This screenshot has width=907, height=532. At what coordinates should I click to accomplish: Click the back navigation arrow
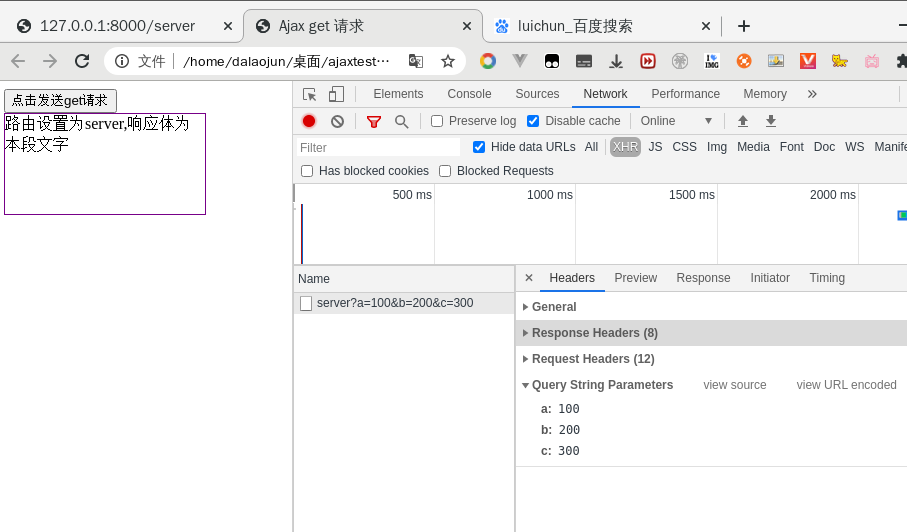(18, 61)
